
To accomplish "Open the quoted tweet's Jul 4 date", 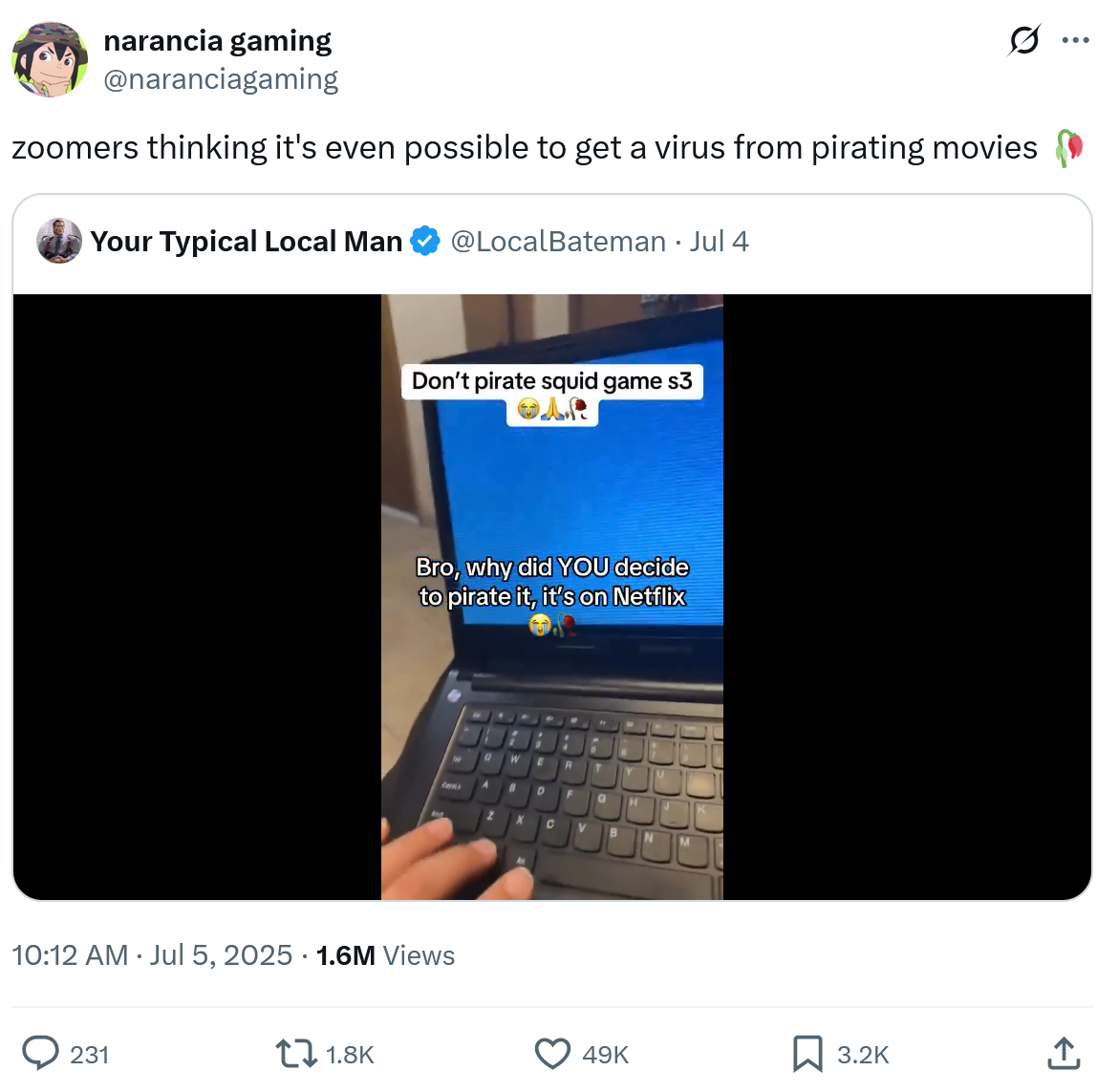I will point(719,242).
